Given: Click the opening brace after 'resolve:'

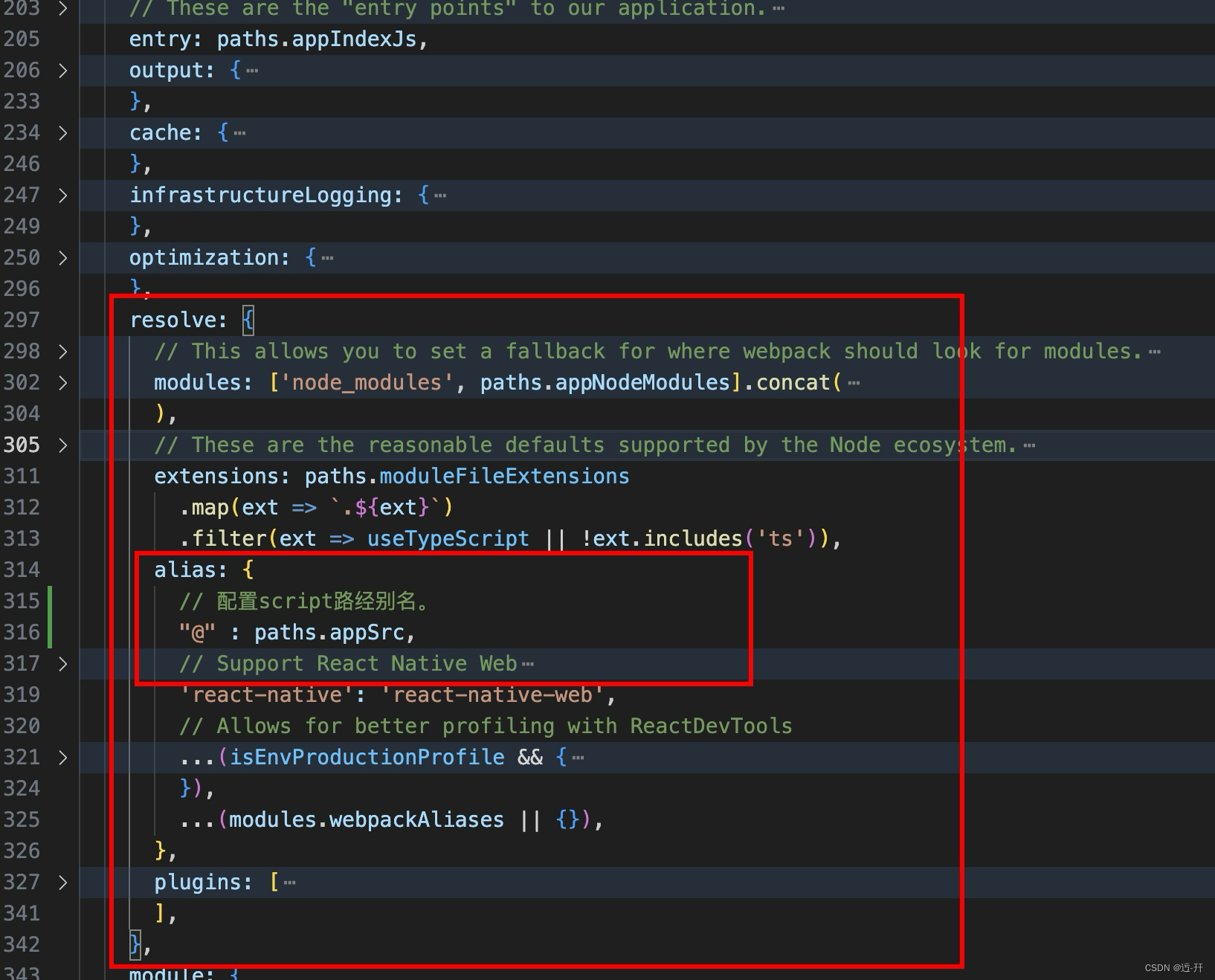Looking at the screenshot, I should 248,320.
